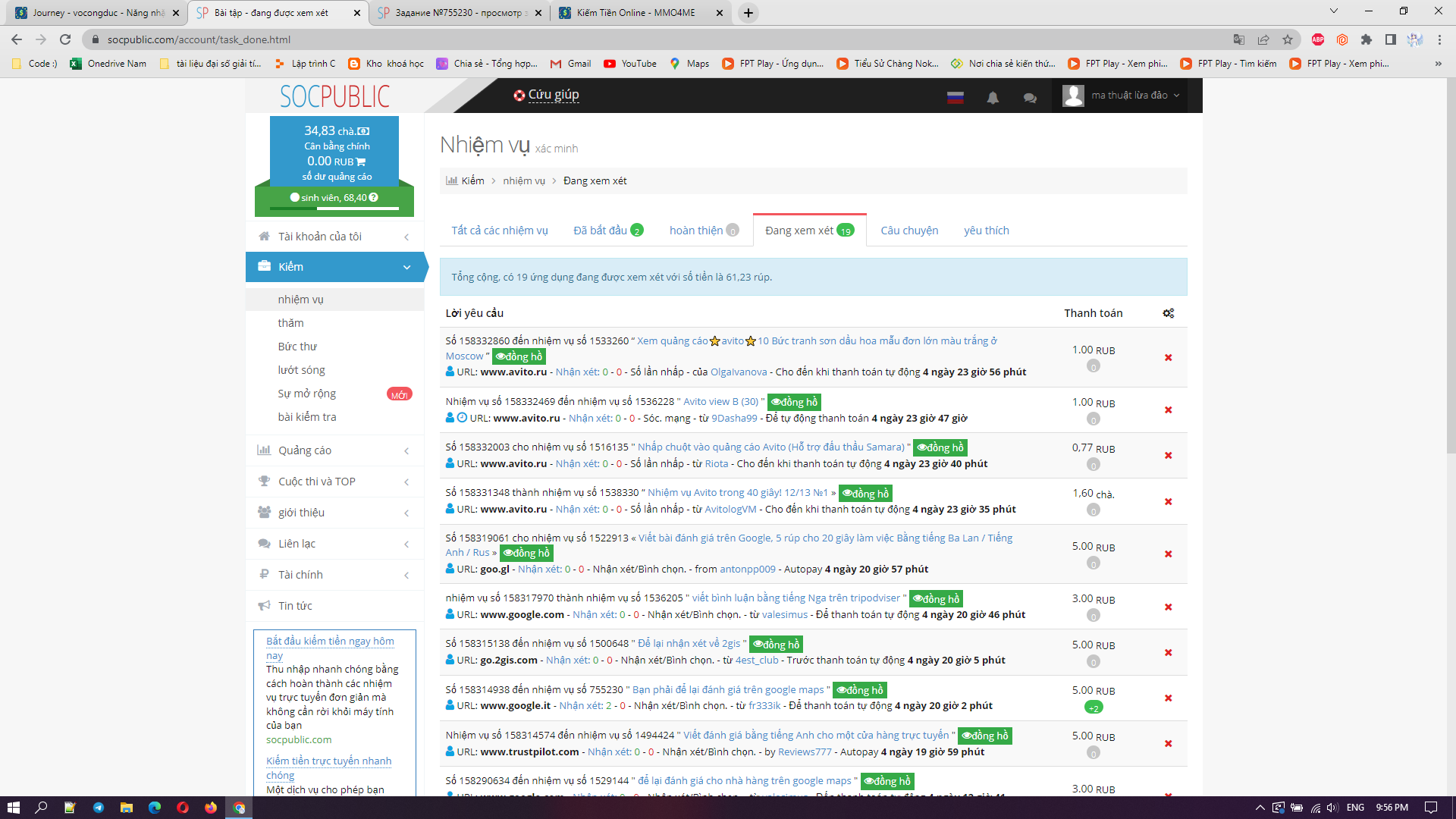Open the yêu thích tab
Screen dimensions: 1456x819
(x=986, y=231)
